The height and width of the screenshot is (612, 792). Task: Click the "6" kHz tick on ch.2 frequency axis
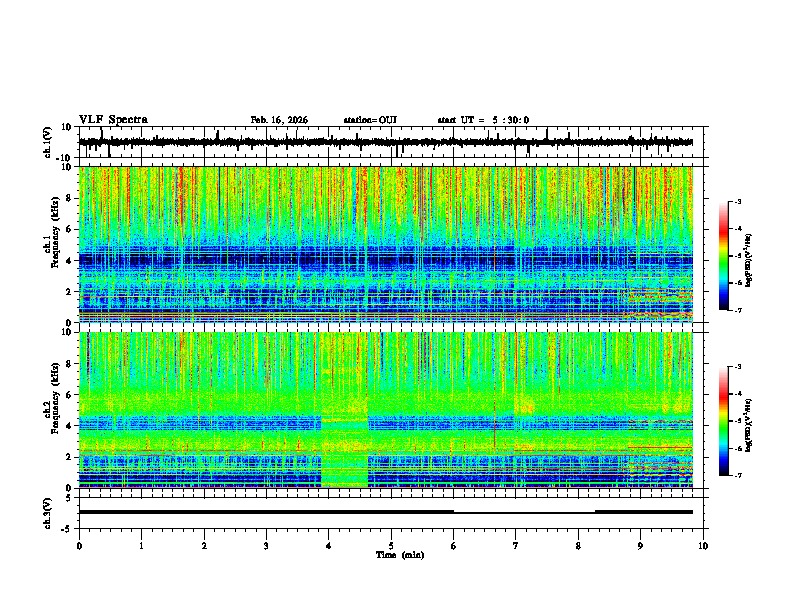pos(70,395)
